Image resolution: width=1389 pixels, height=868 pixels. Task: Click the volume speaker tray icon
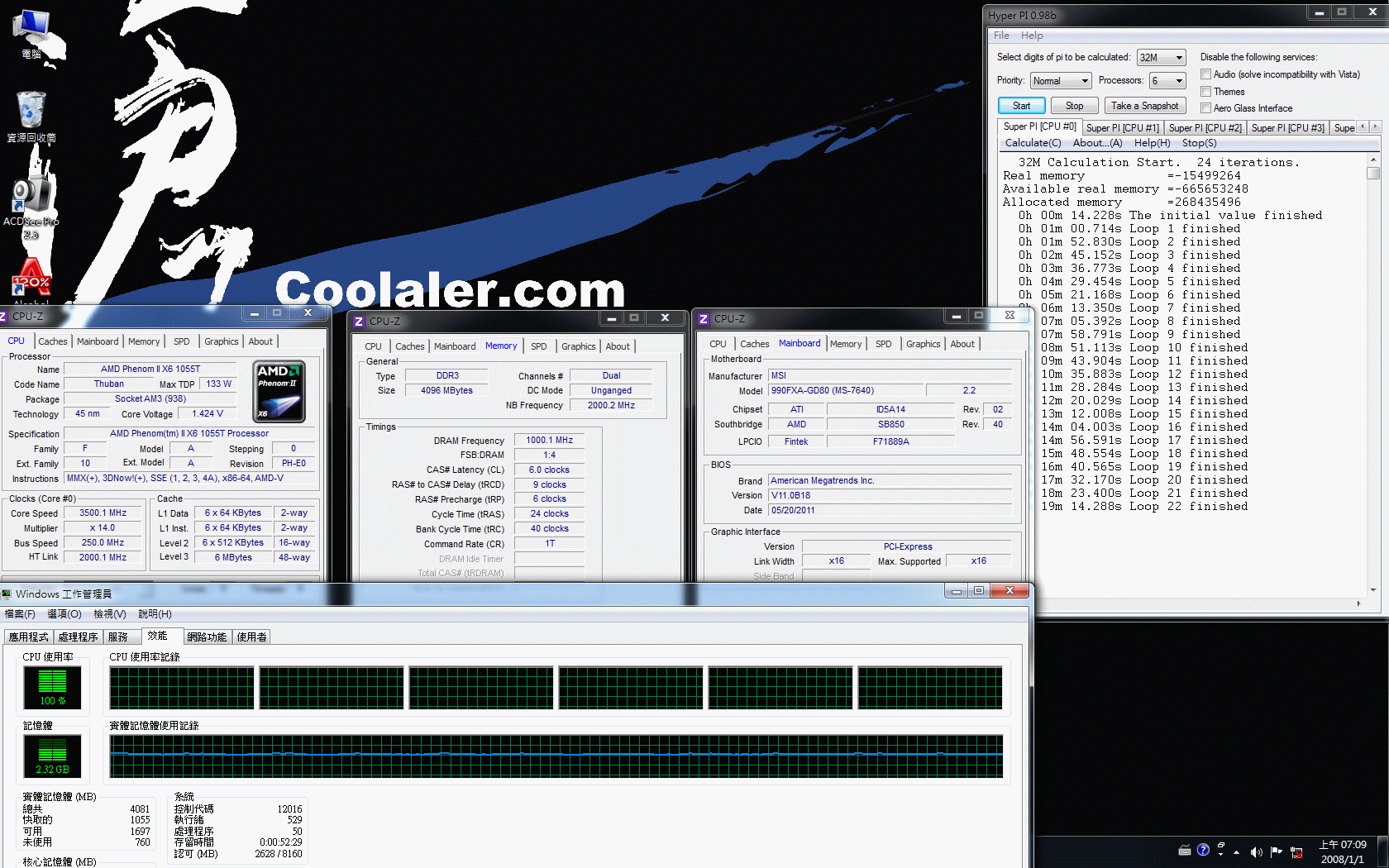[x=1256, y=851]
